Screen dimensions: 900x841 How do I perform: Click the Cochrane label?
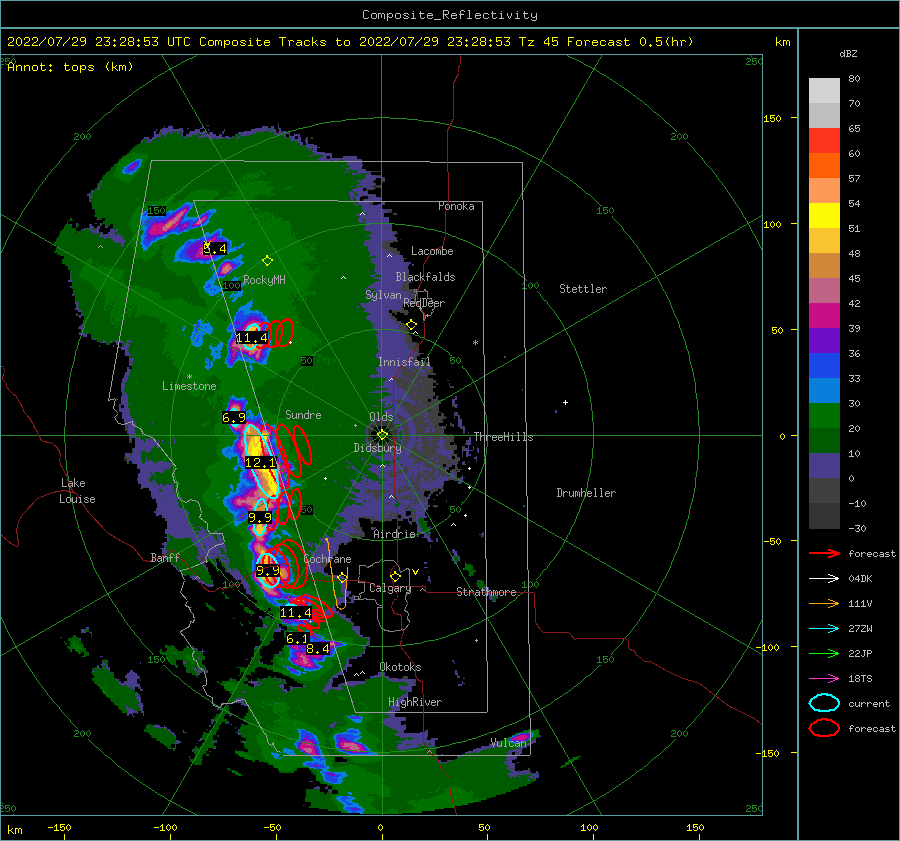click(327, 559)
